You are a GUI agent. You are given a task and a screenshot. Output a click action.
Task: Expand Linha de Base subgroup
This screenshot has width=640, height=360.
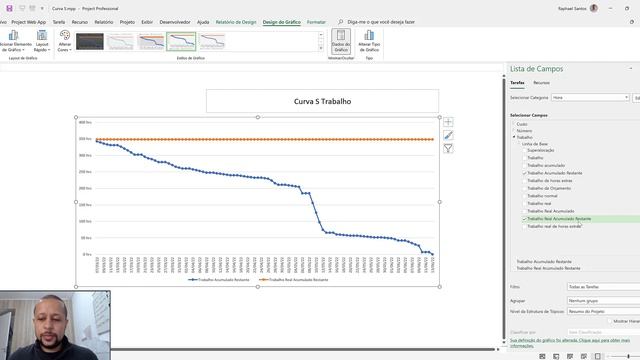[x=519, y=144]
